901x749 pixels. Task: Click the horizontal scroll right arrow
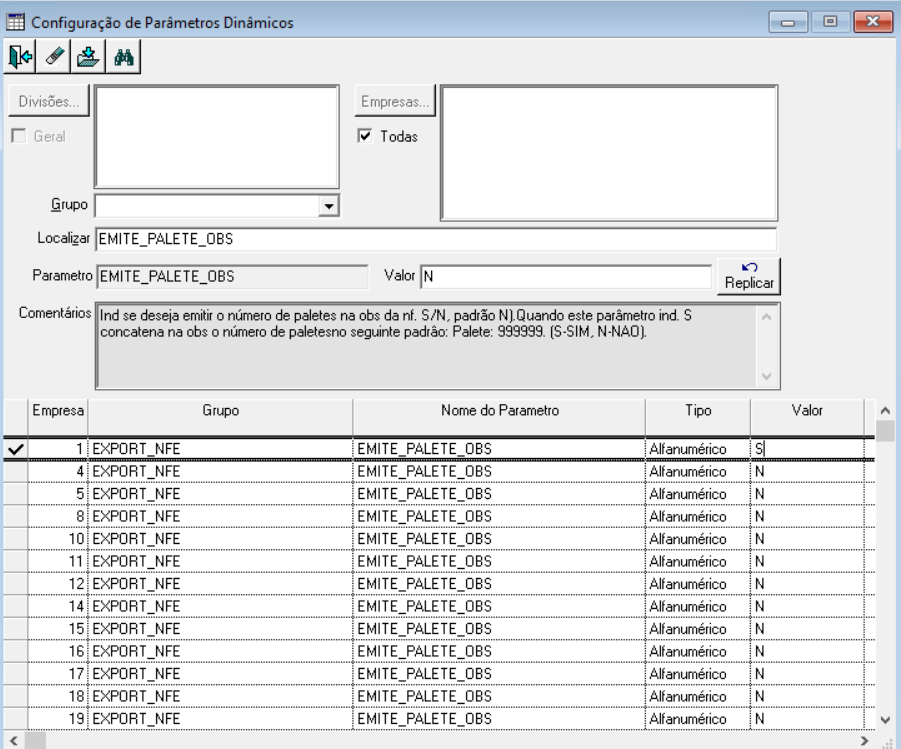pyautogui.click(x=864, y=740)
